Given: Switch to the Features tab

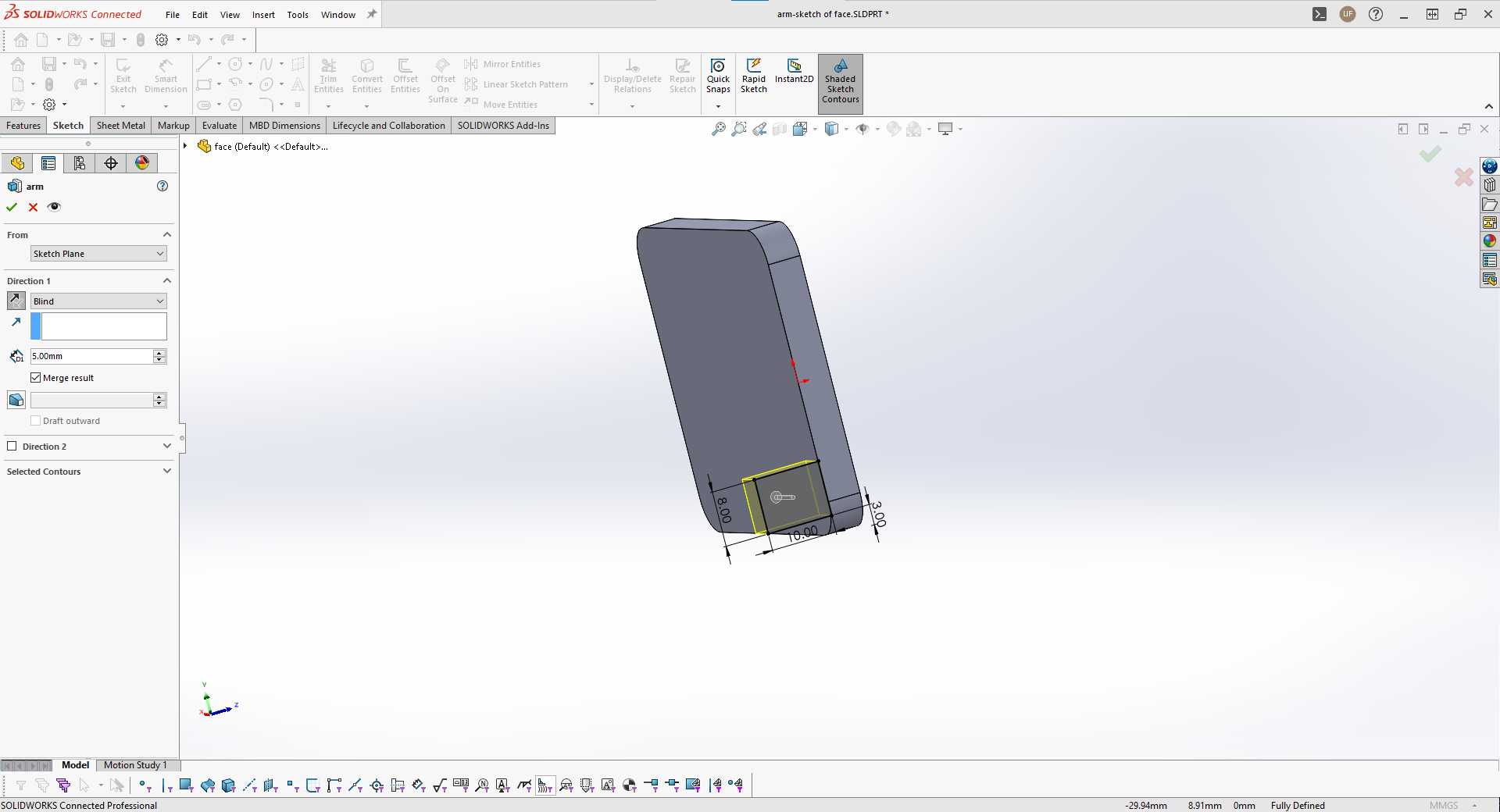Looking at the screenshot, I should pos(23,126).
